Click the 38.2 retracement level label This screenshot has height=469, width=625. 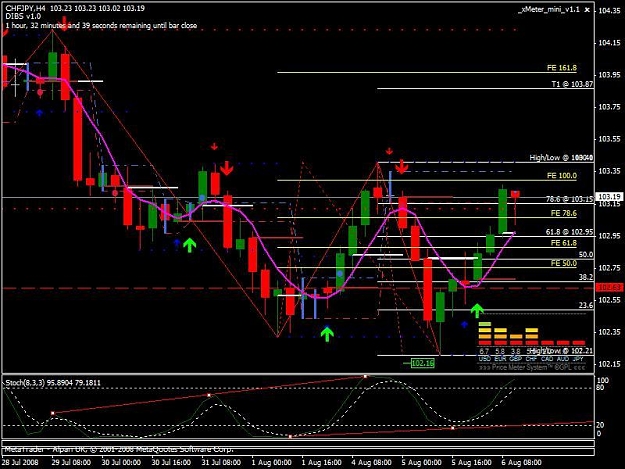(x=586, y=277)
